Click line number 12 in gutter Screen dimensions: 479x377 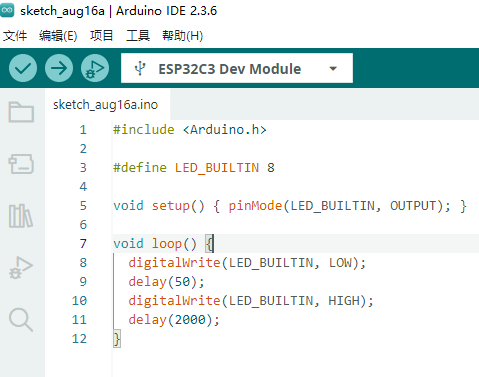[x=79, y=339]
